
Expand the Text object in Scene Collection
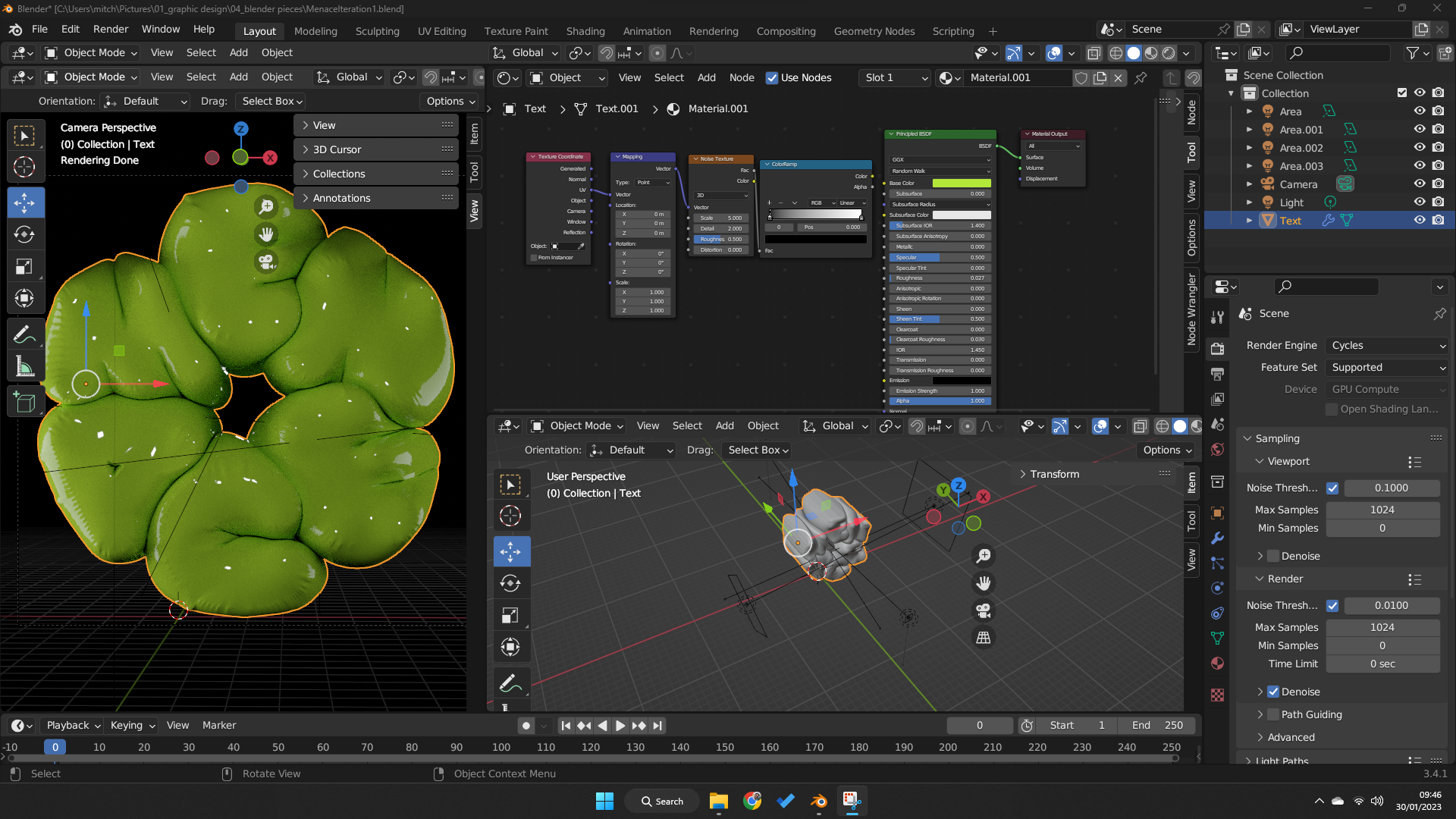point(1250,220)
